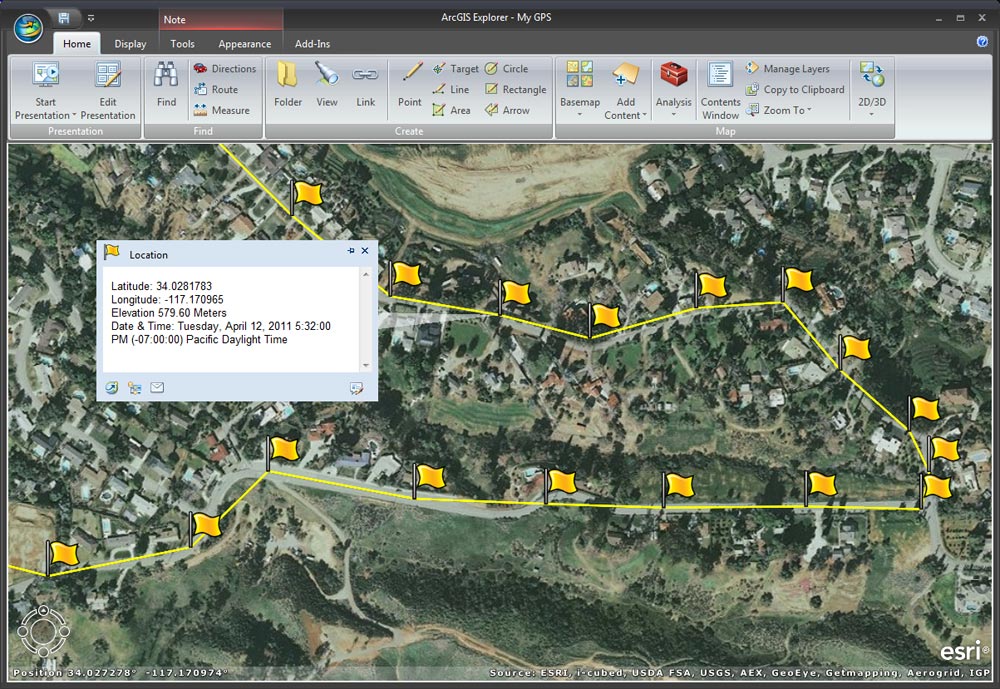Pin the Location popup open

point(351,251)
